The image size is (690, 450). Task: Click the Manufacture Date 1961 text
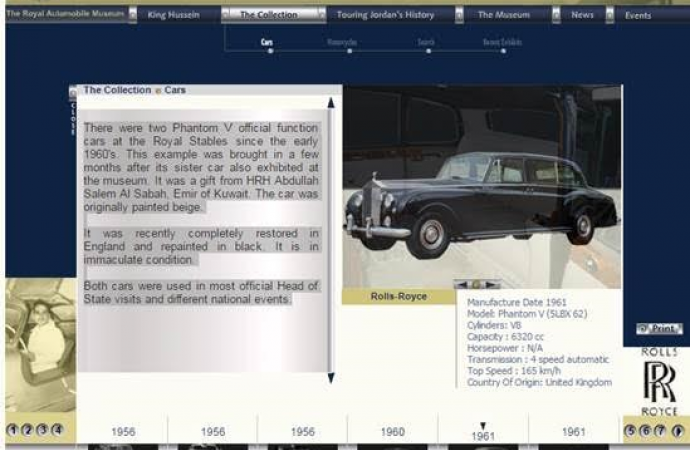(517, 302)
